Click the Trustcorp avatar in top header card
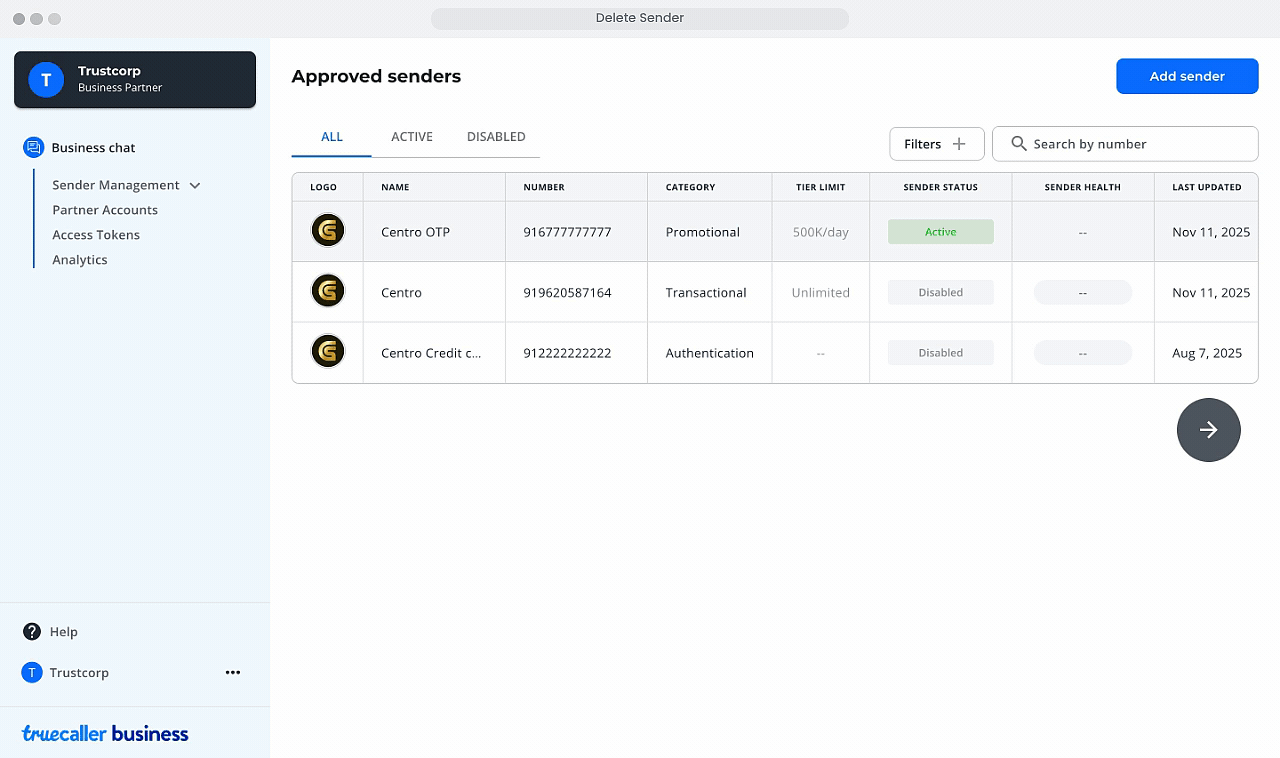The height and width of the screenshot is (758, 1280). (46, 79)
